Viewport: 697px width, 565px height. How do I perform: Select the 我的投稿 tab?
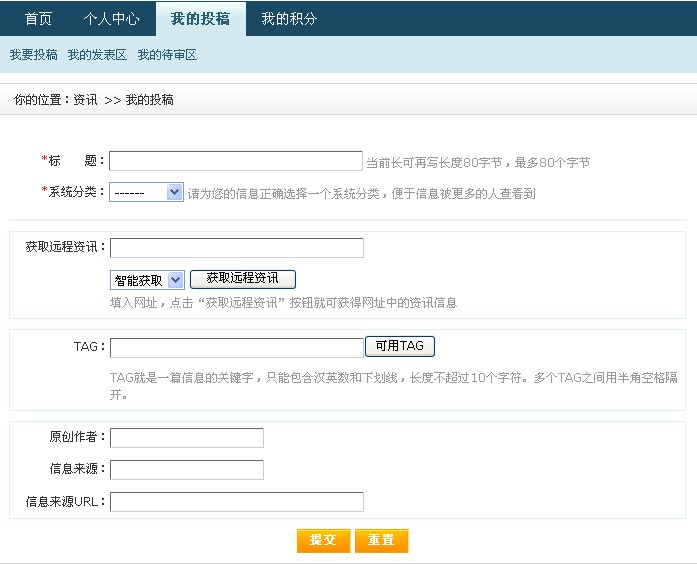tap(200, 19)
